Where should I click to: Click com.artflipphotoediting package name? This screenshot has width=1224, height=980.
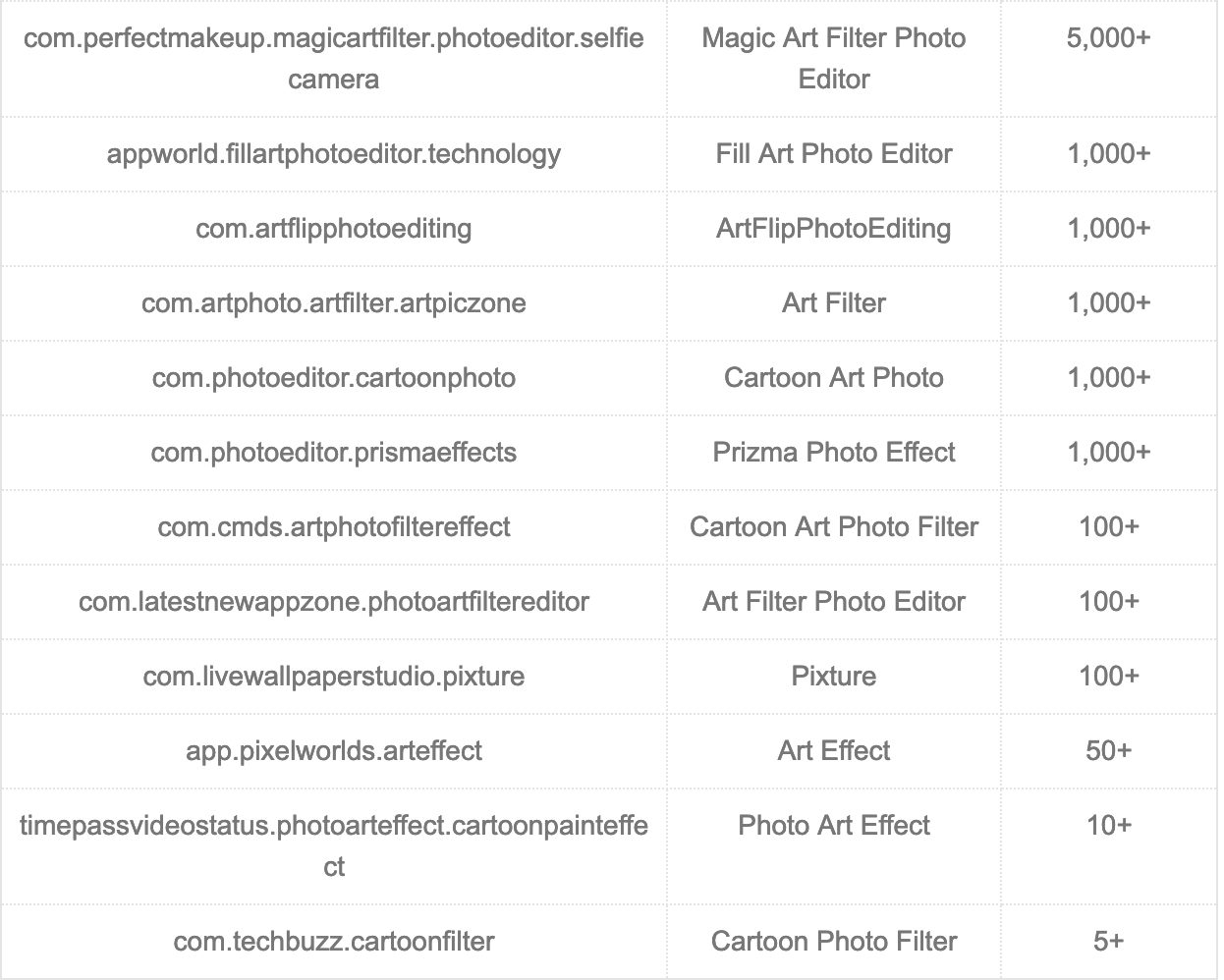tap(333, 229)
